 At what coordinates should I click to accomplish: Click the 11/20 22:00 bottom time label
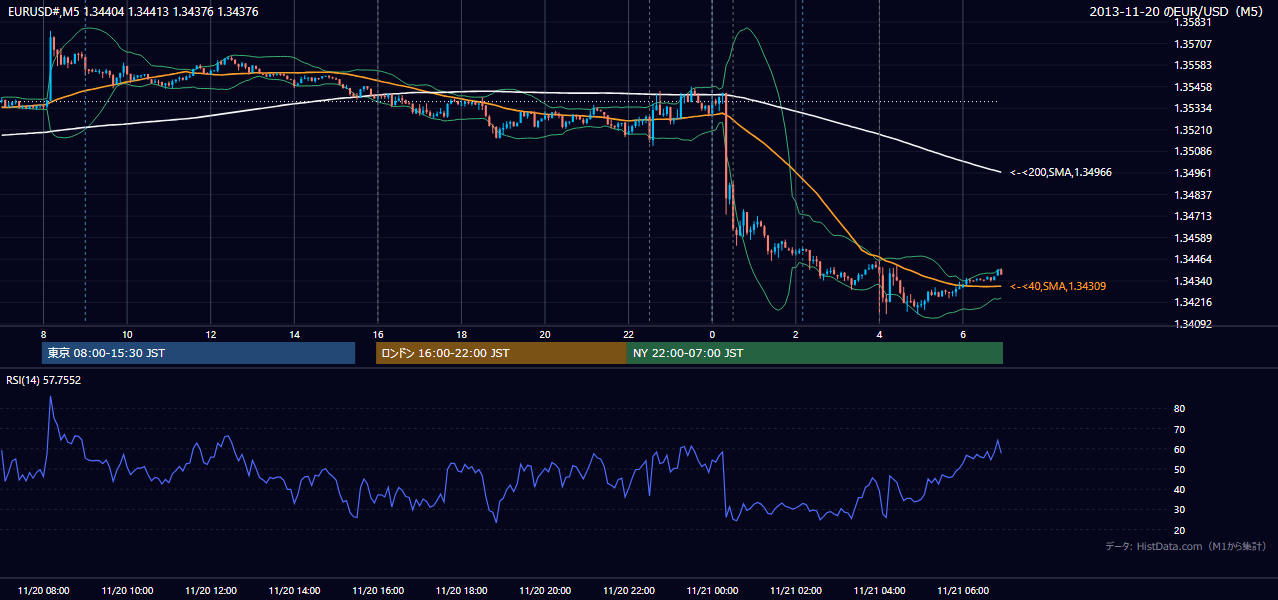click(x=628, y=591)
